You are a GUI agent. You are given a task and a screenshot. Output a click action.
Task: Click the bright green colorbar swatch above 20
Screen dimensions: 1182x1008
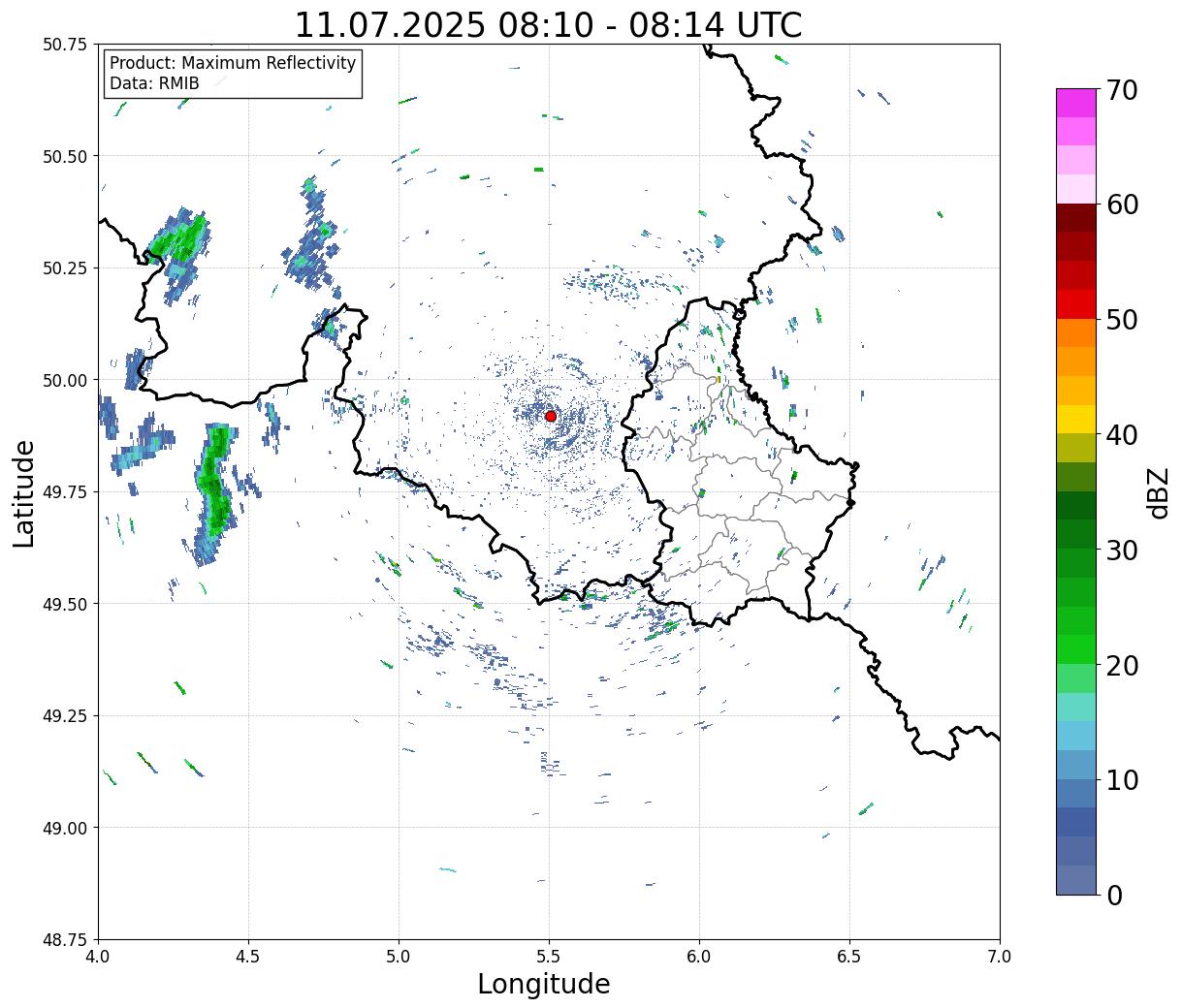(x=1076, y=649)
